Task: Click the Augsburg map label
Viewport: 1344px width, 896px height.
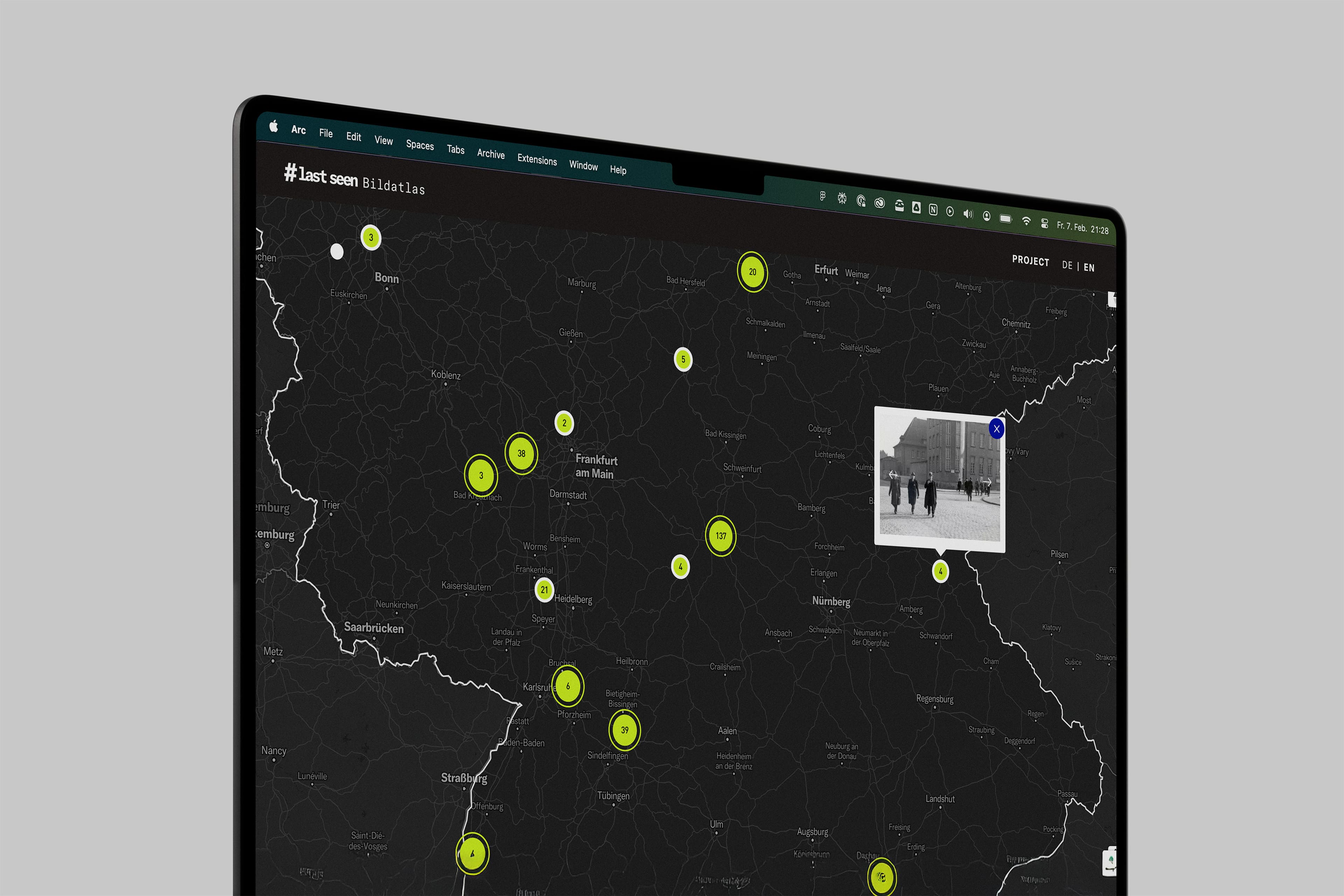Action: pos(813,832)
